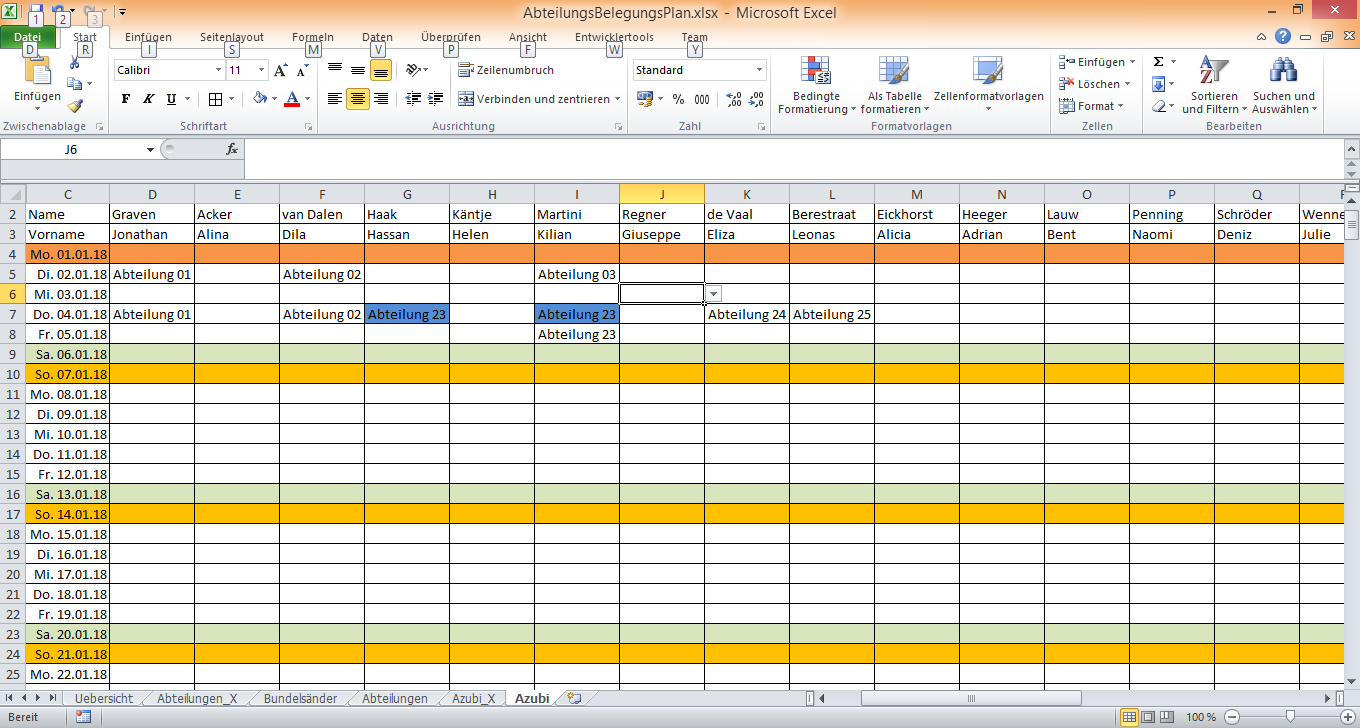
Task: Apply the percent number format icon
Action: 678,100
